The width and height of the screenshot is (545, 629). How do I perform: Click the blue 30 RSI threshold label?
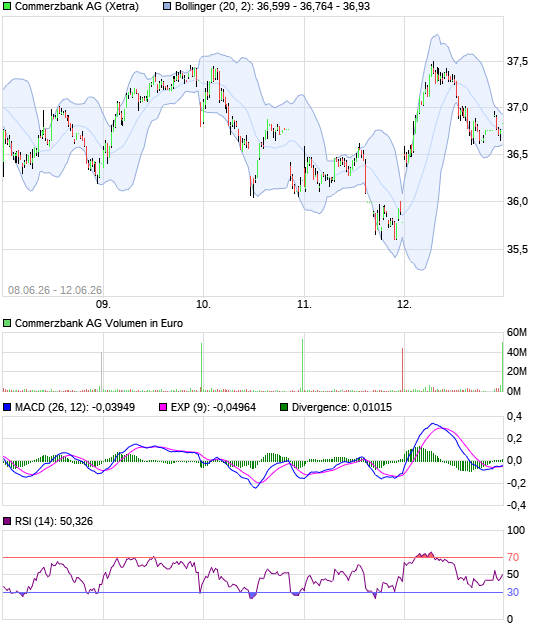513,592
